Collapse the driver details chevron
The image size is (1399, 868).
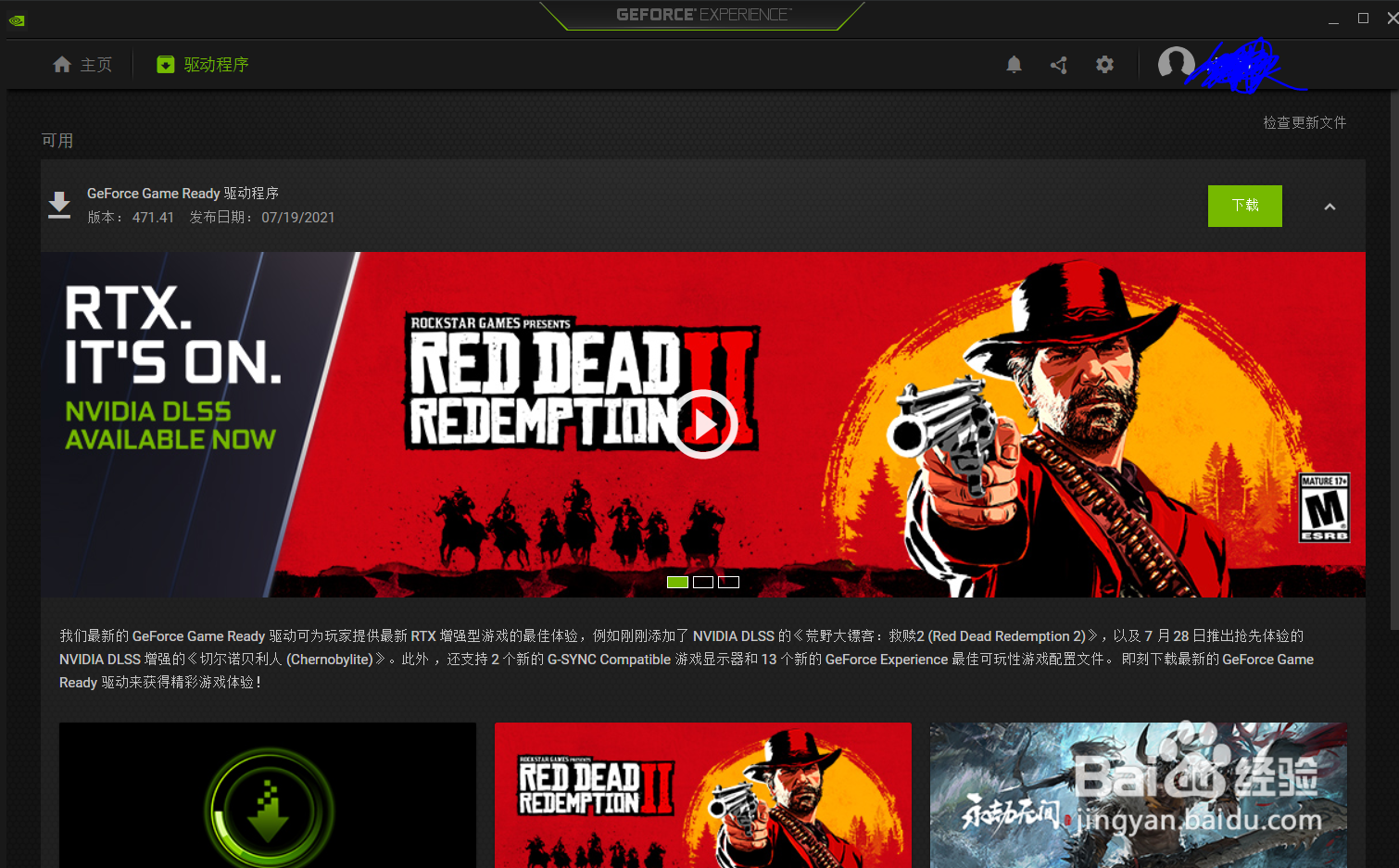coord(1330,207)
